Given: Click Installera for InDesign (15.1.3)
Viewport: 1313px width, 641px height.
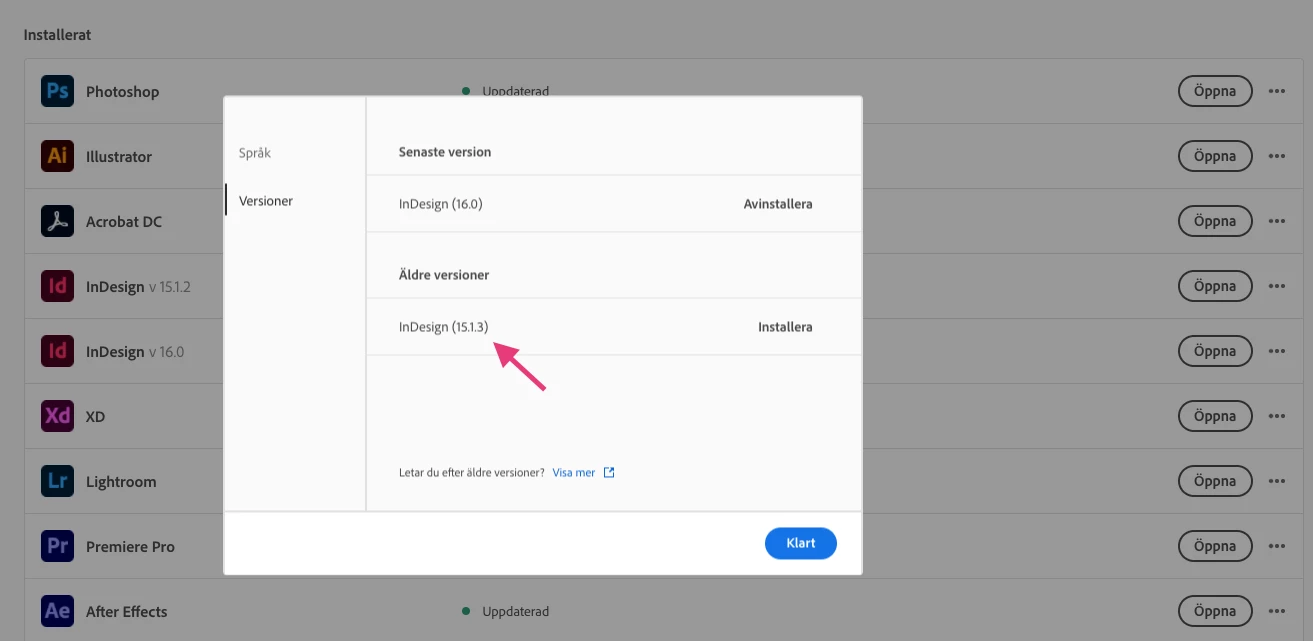Looking at the screenshot, I should (785, 327).
